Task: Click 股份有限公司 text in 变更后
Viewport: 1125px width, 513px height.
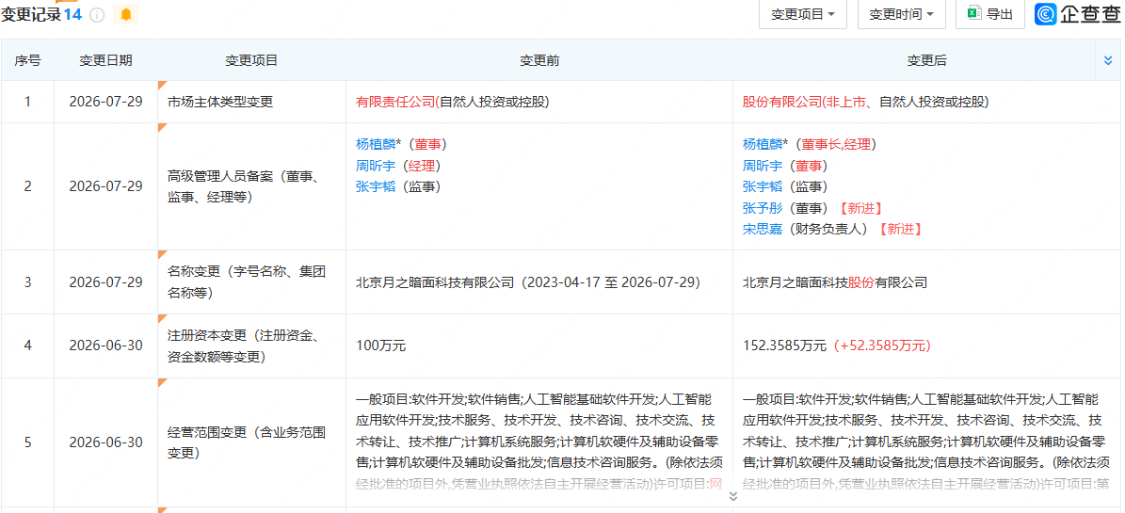Action: [782, 102]
